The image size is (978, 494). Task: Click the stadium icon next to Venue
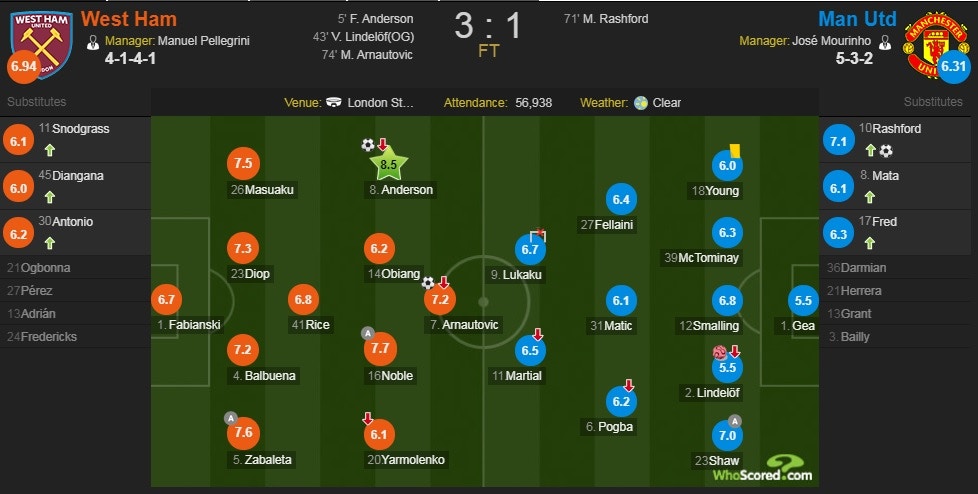click(335, 103)
